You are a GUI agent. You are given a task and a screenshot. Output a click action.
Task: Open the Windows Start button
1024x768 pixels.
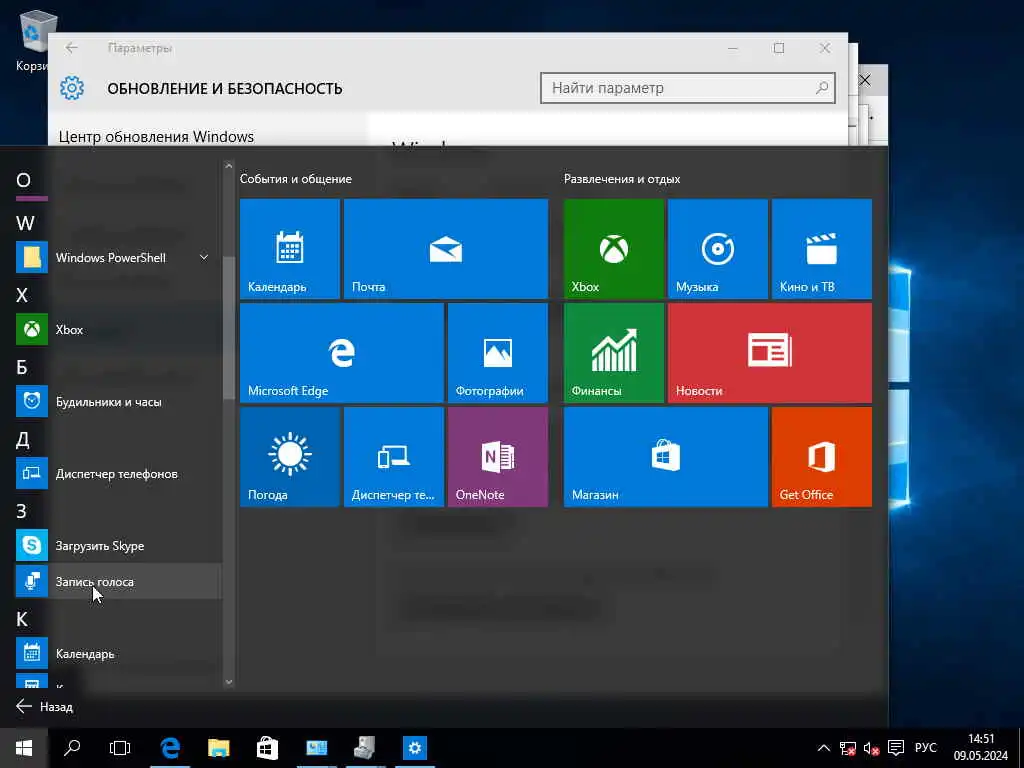coord(24,748)
